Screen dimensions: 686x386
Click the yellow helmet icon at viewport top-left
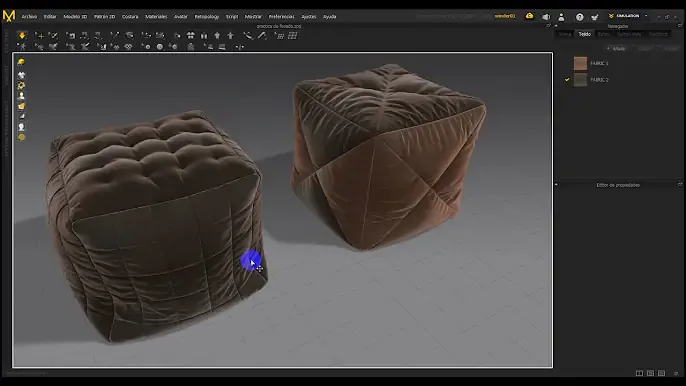tap(21, 62)
